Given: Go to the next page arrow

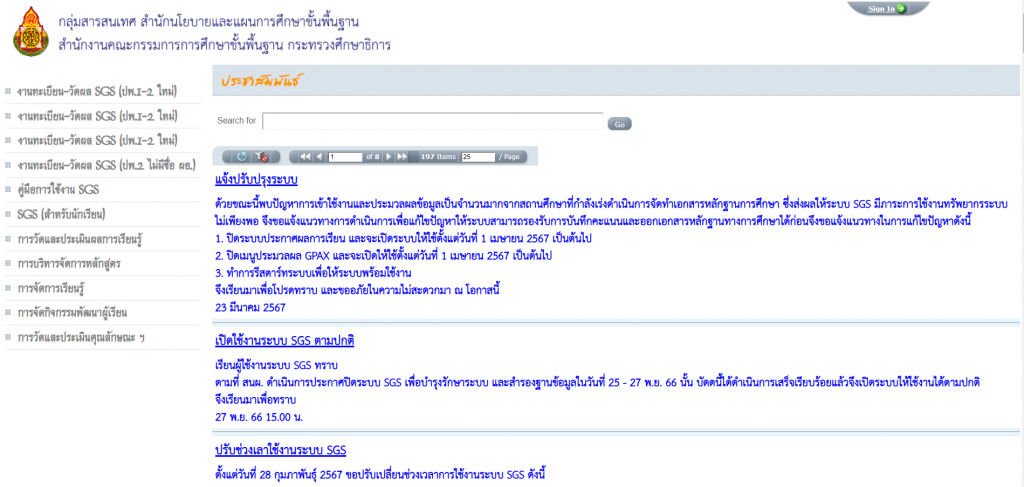Looking at the screenshot, I should coord(389,157).
